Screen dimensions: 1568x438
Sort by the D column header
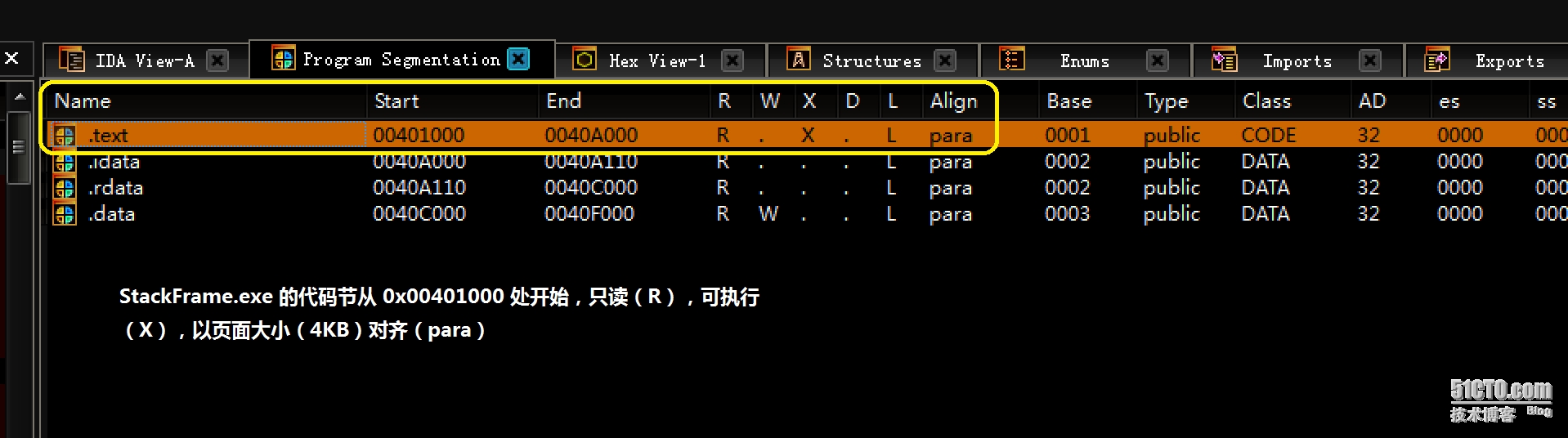[853, 101]
